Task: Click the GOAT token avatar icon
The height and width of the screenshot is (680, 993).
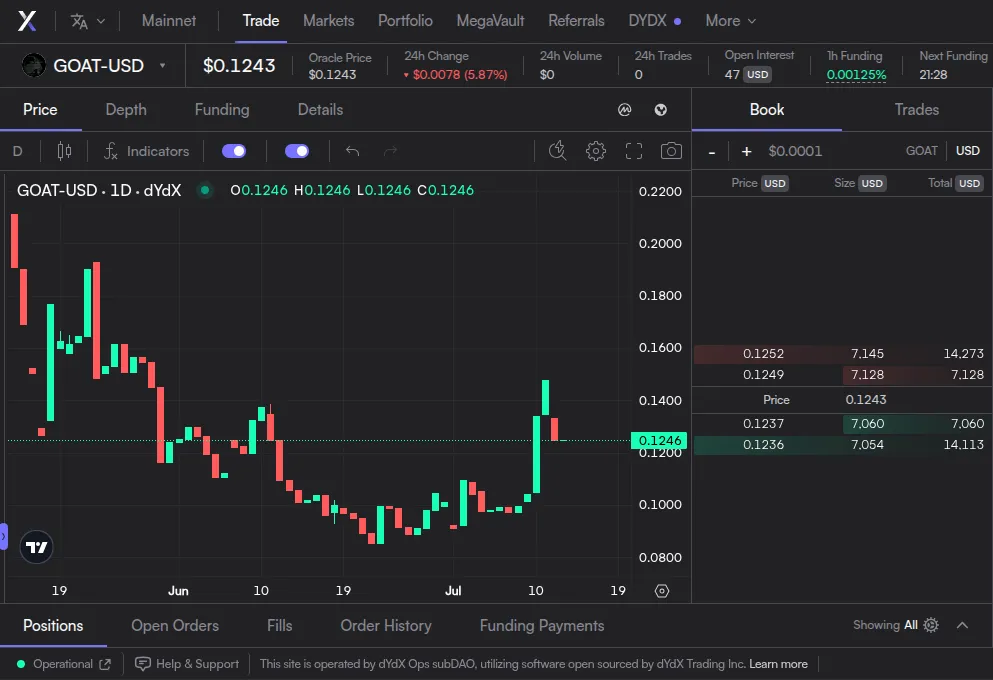Action: click(x=34, y=65)
